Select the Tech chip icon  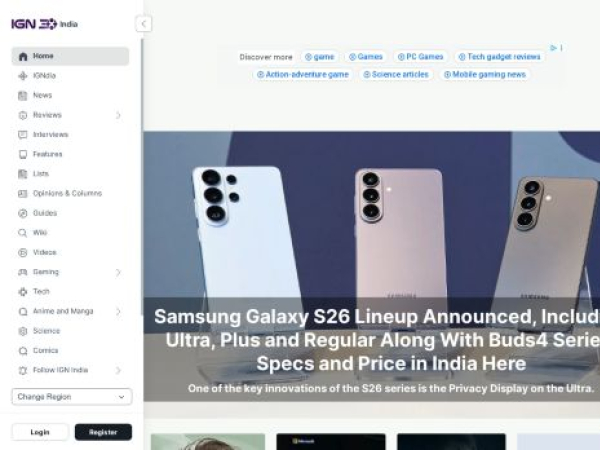pyautogui.click(x=23, y=292)
